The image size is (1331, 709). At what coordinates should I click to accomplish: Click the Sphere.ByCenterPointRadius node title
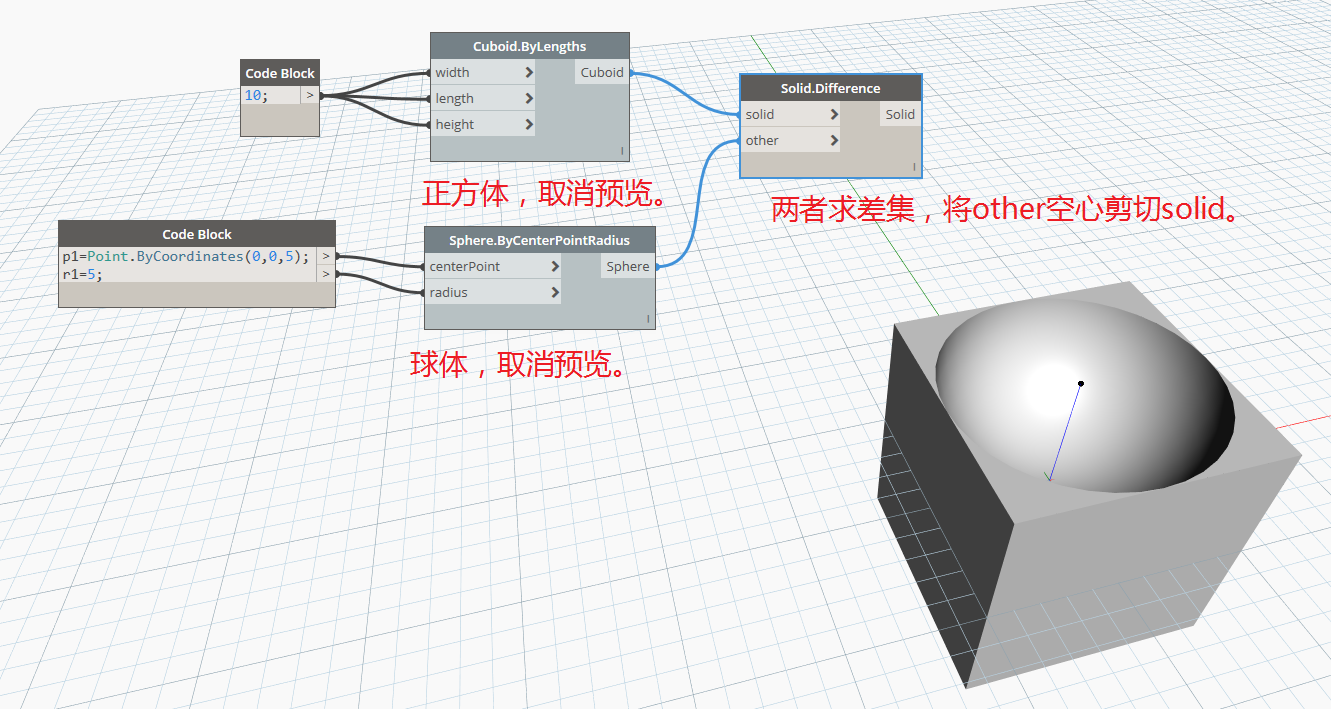click(540, 240)
